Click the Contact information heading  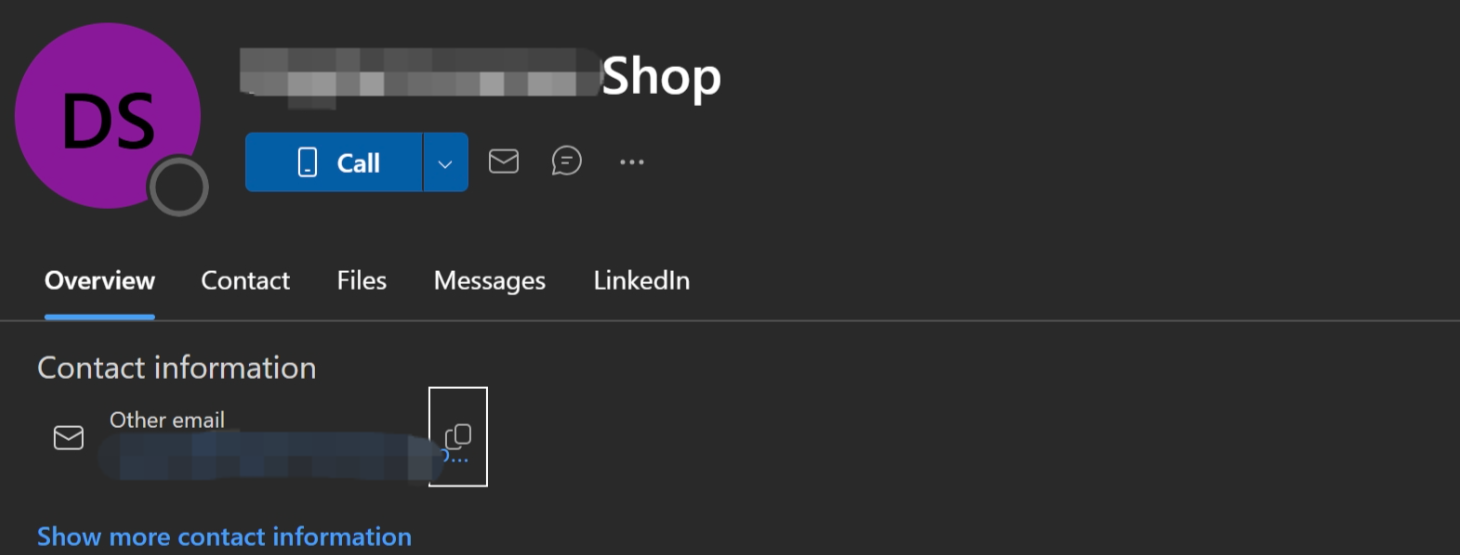point(177,368)
